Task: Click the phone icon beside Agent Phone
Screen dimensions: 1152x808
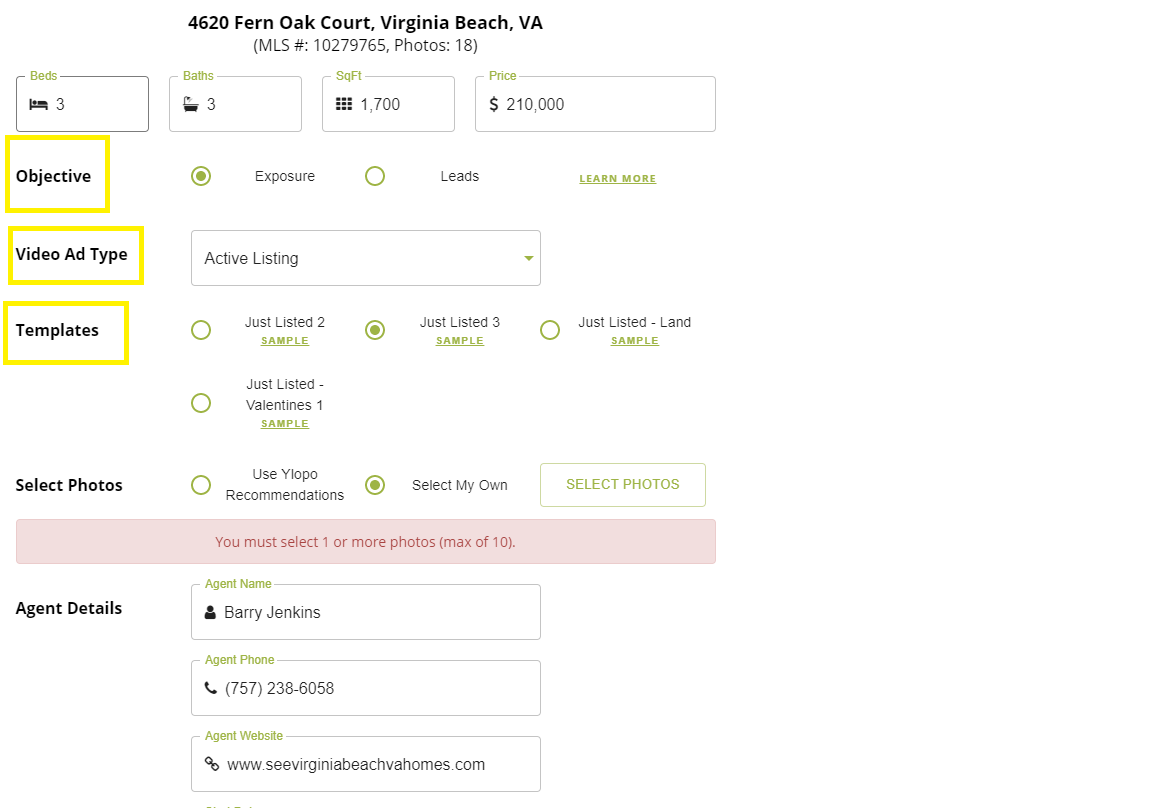Action: coord(210,688)
